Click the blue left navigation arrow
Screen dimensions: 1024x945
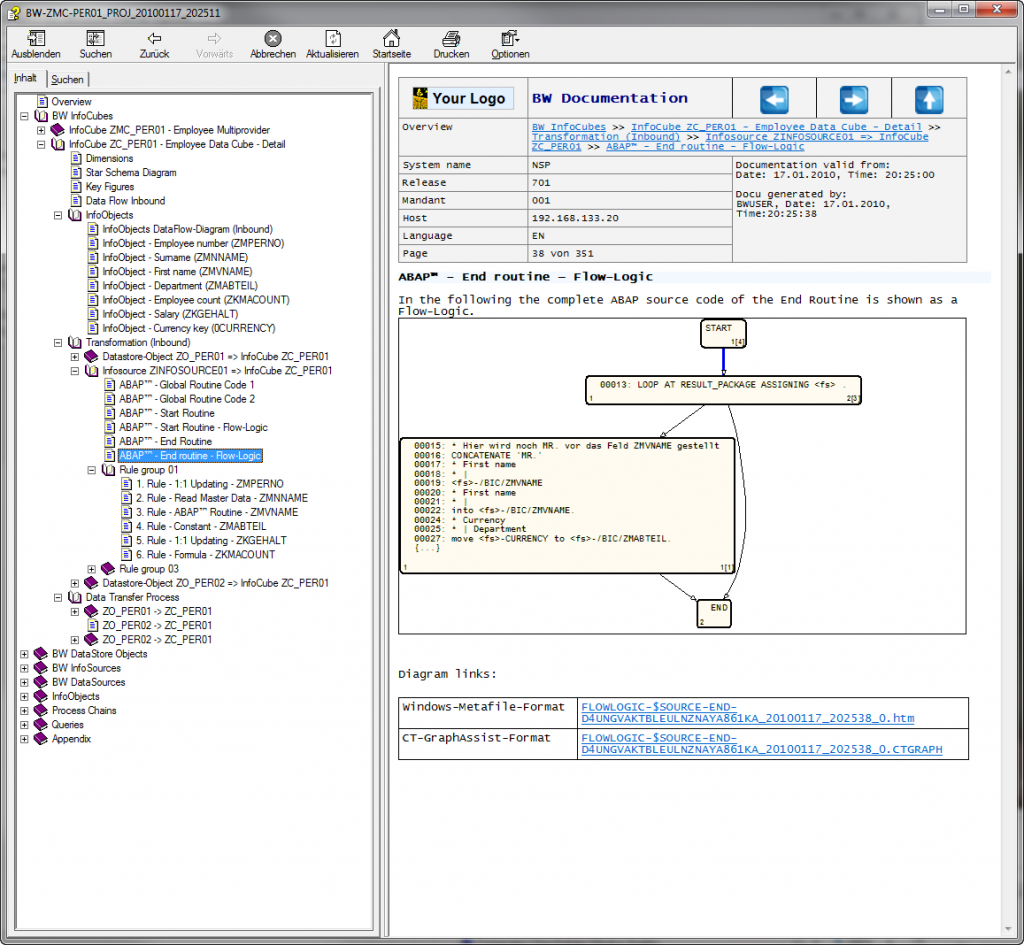click(775, 97)
